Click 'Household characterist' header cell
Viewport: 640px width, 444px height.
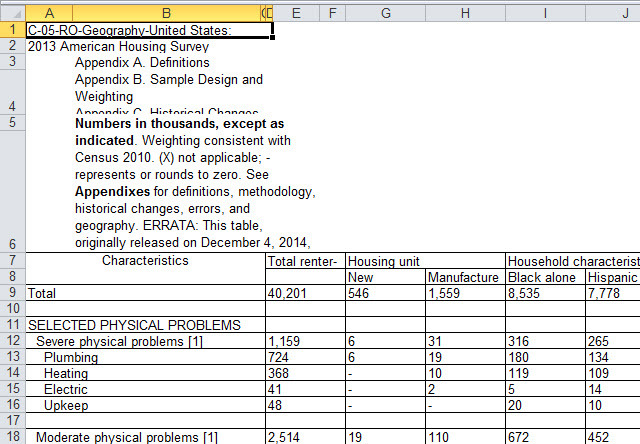tap(573, 261)
